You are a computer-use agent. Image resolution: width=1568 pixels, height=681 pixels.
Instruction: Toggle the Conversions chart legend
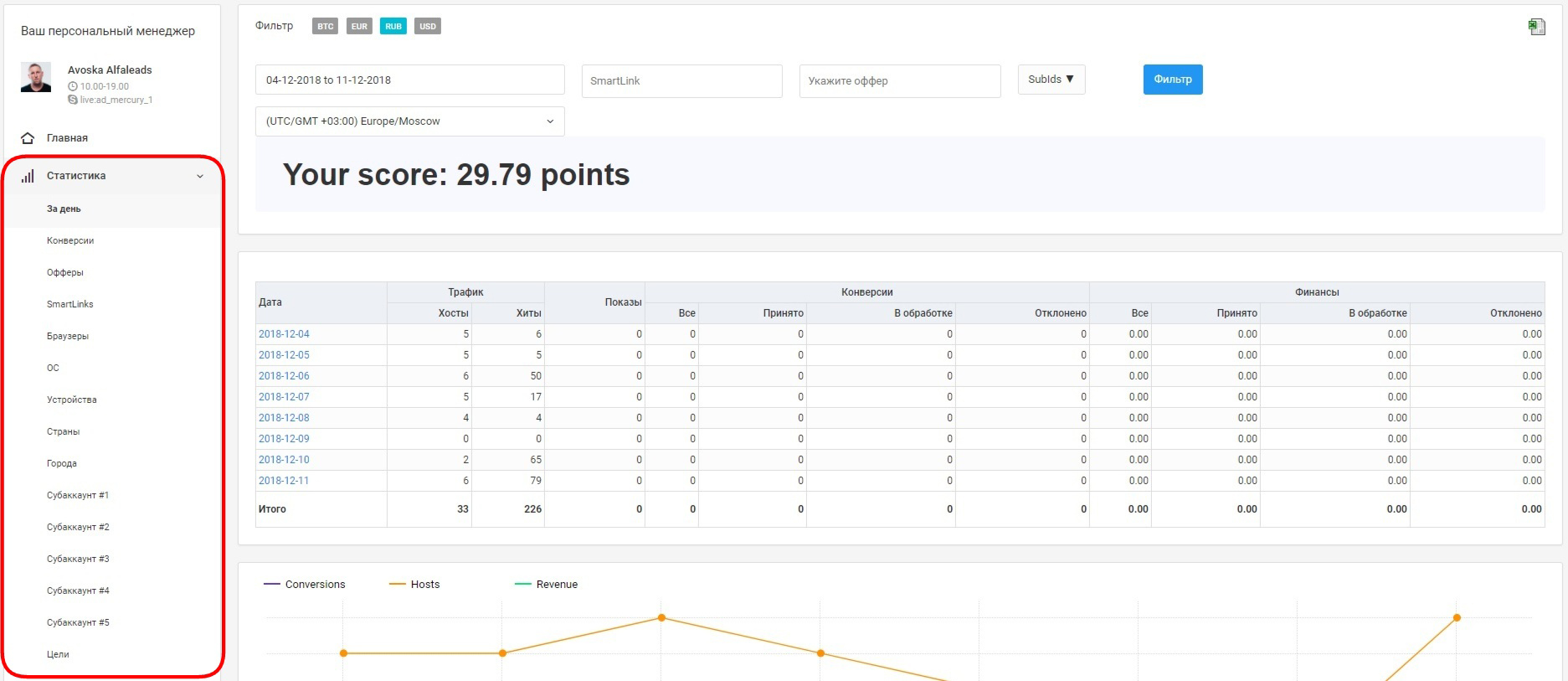point(305,585)
